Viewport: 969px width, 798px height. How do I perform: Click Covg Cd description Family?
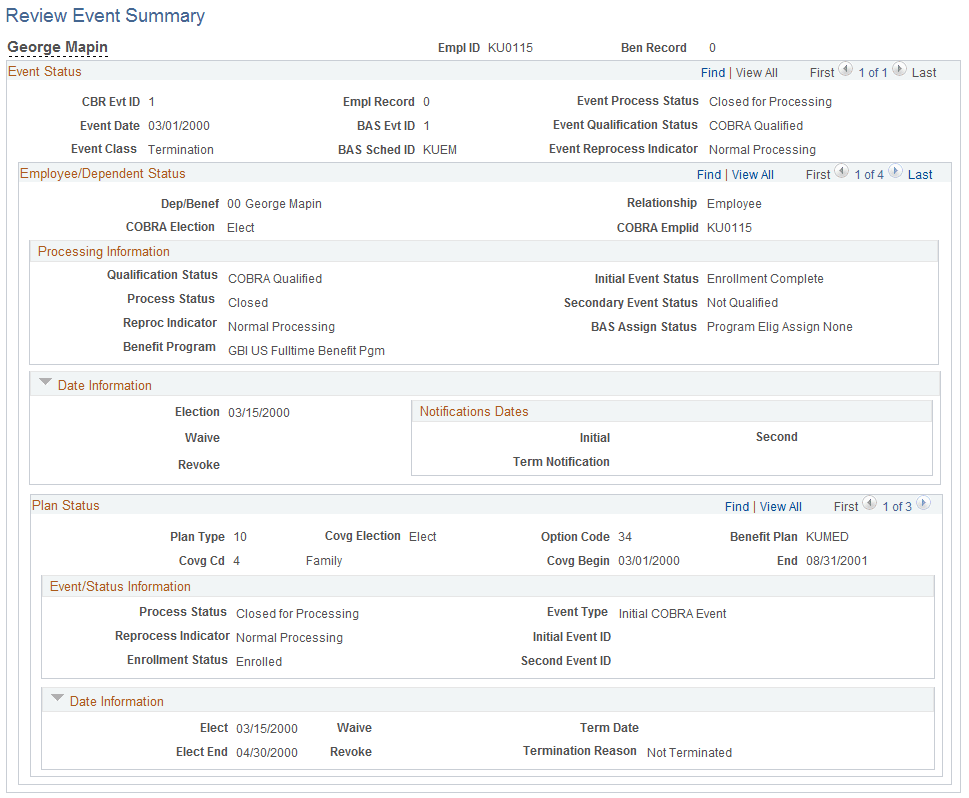[324, 561]
